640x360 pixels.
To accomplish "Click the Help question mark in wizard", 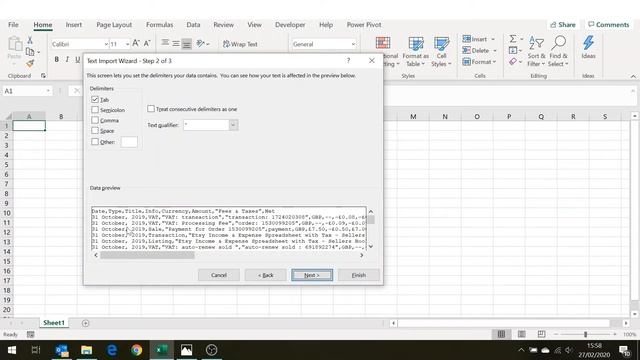I will [x=348, y=60].
